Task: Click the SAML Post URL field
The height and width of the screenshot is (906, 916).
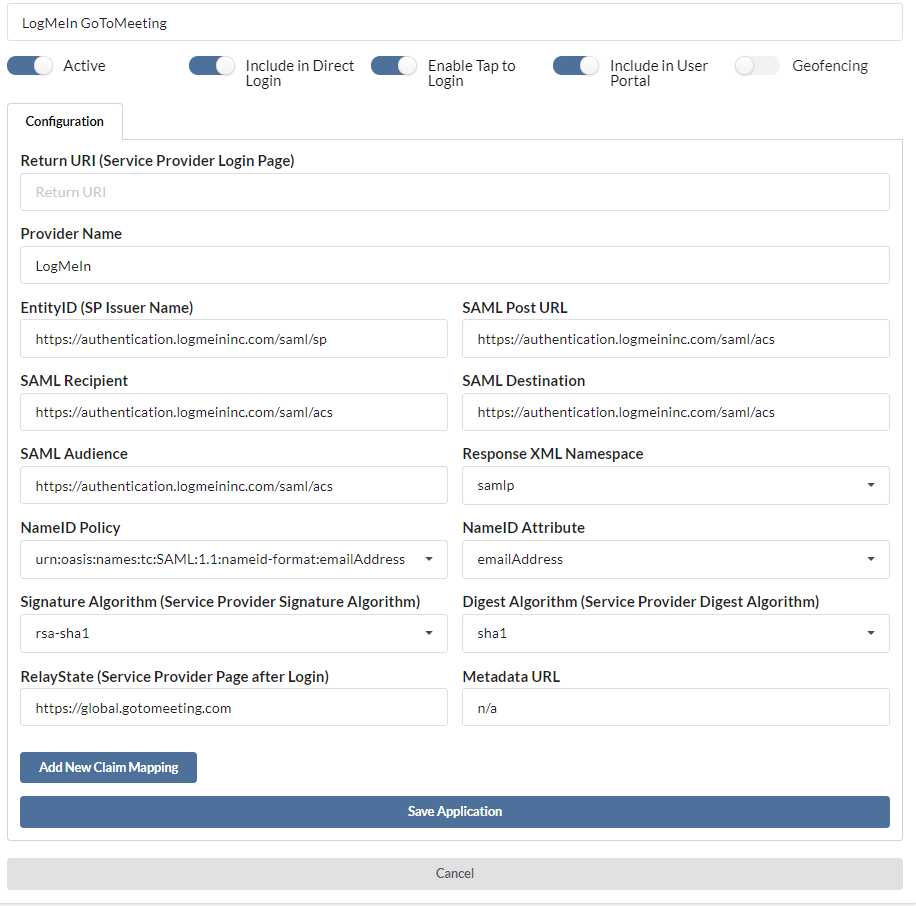Action: click(x=676, y=339)
